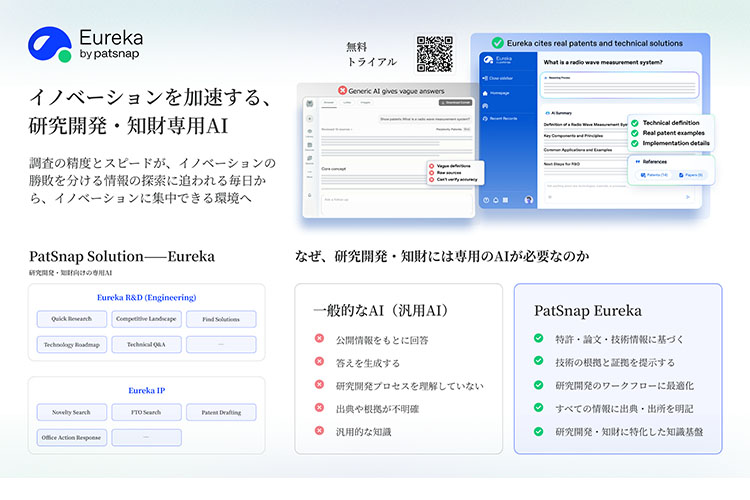Click the Homepage icon in Eureka sidebar
750x500 pixels.
click(485, 93)
